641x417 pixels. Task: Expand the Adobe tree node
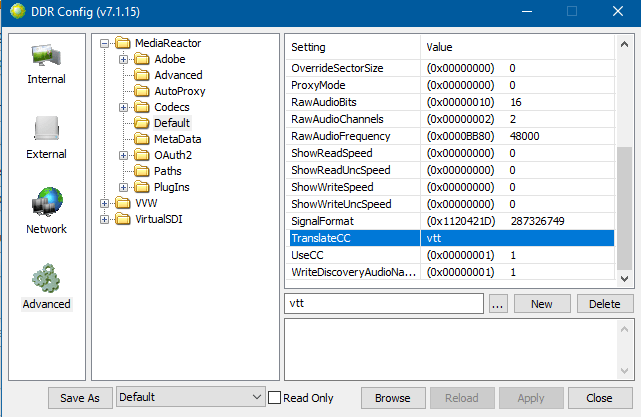click(x=123, y=59)
